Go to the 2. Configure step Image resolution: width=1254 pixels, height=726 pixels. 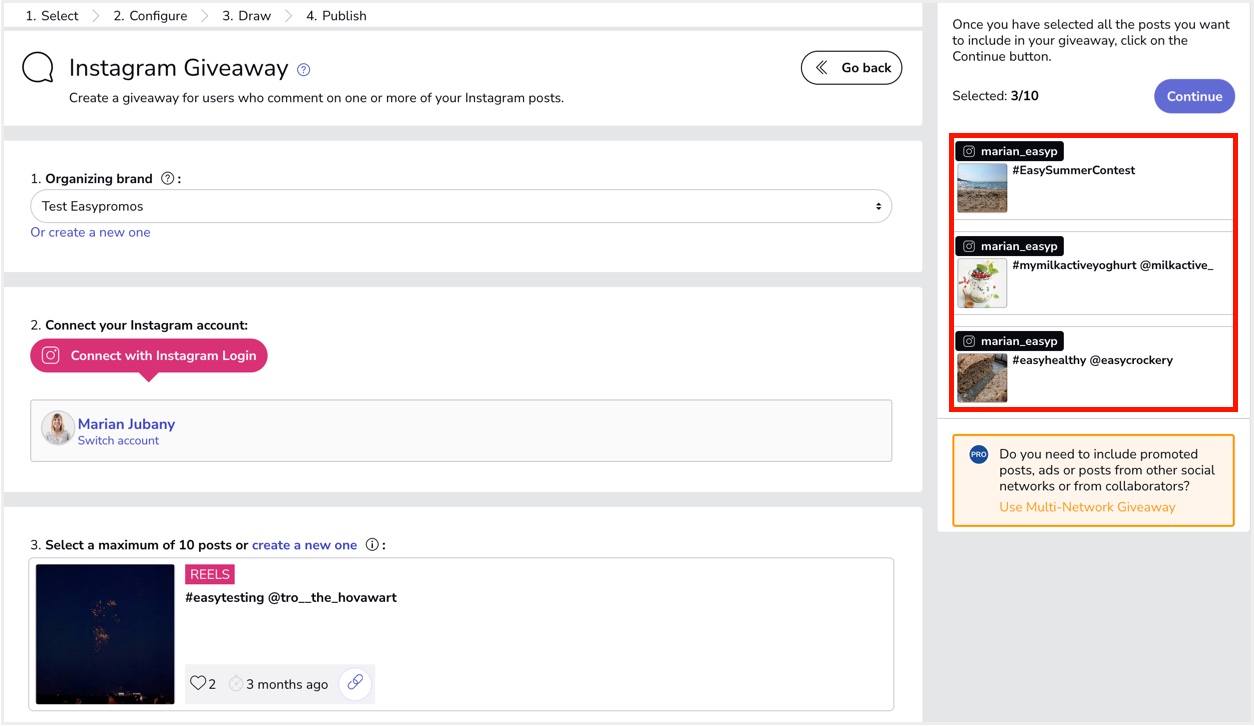pyautogui.click(x=150, y=16)
